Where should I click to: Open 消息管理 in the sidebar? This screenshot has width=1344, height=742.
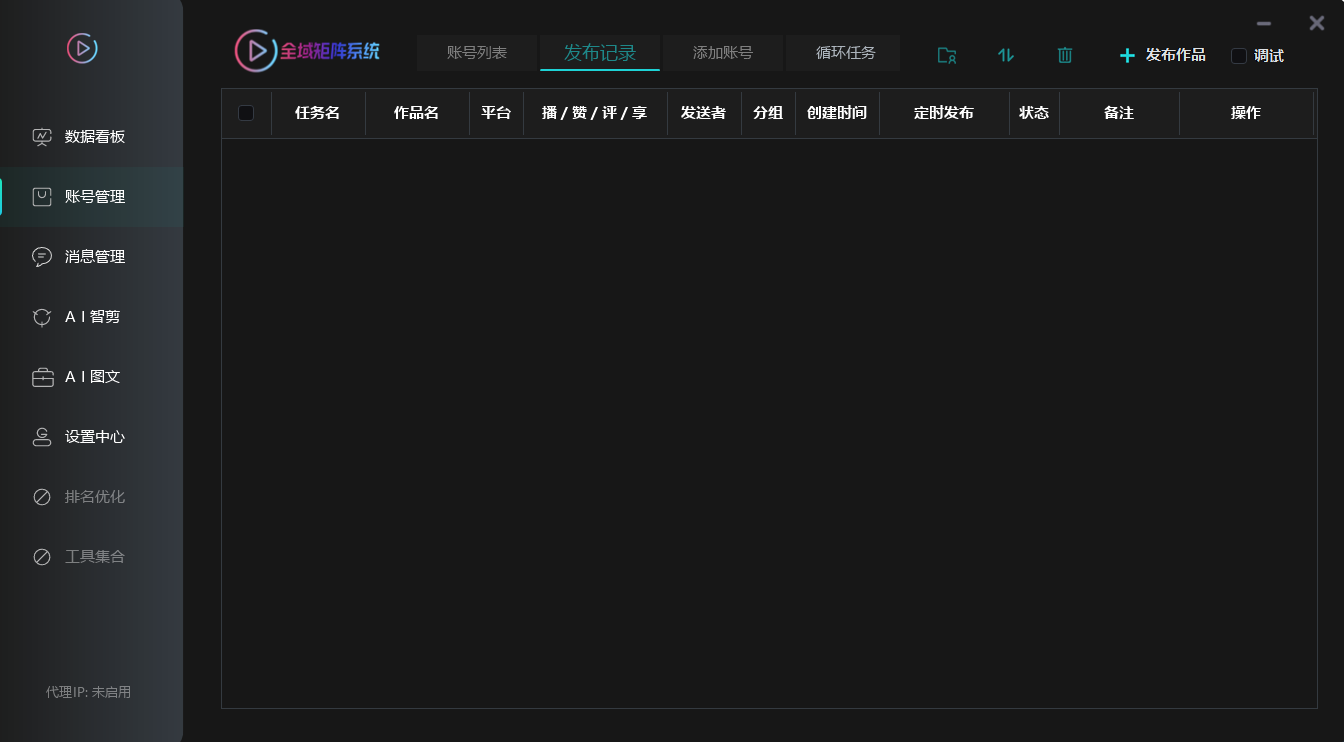(95, 257)
